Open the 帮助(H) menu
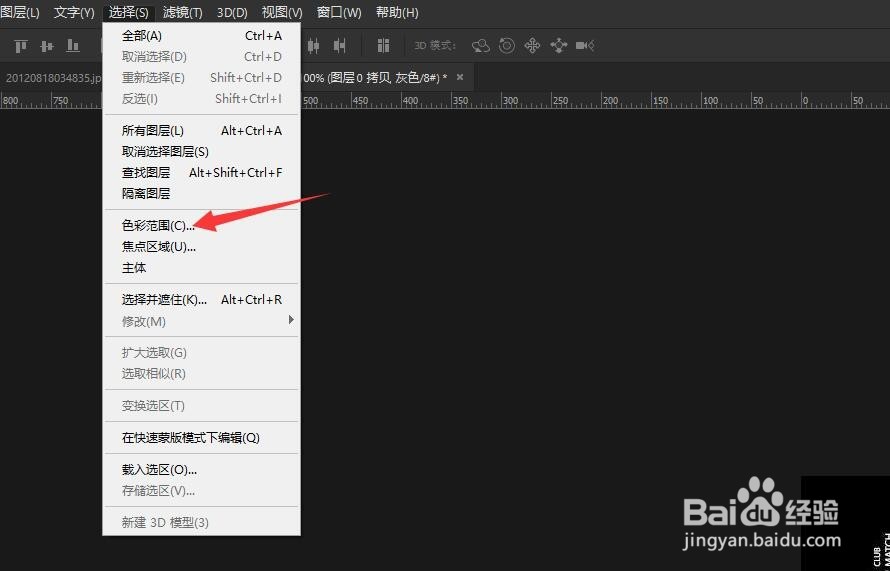The height and width of the screenshot is (571, 890). (x=397, y=12)
